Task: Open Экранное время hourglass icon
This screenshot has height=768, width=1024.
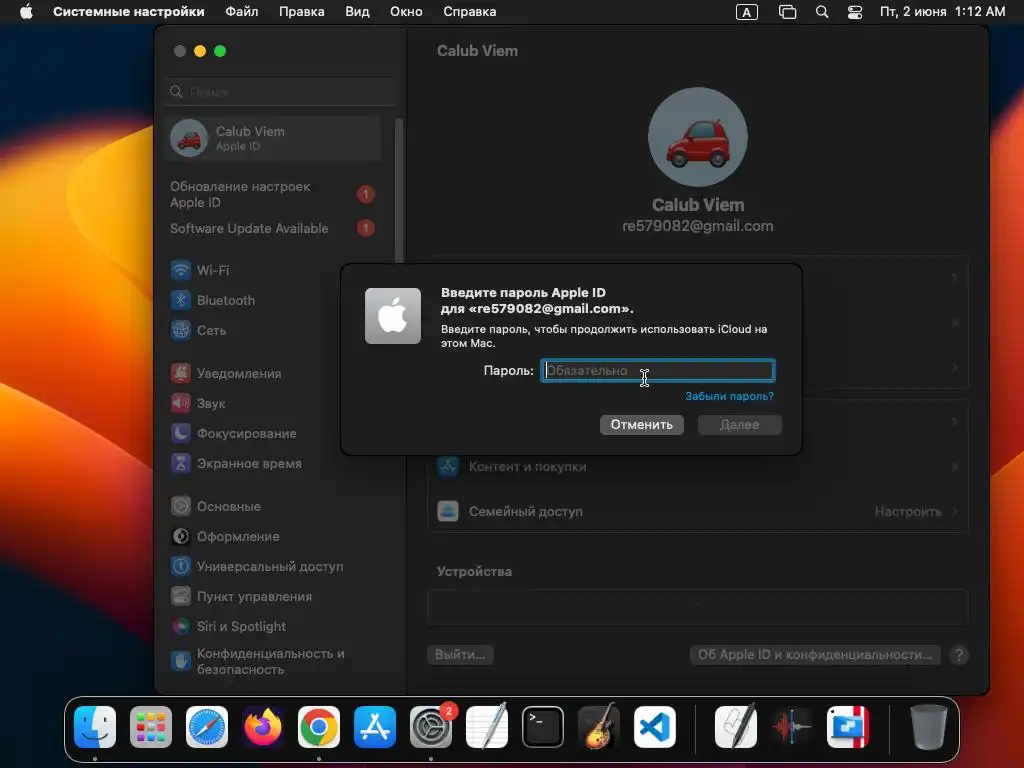Action: pyautogui.click(x=181, y=463)
